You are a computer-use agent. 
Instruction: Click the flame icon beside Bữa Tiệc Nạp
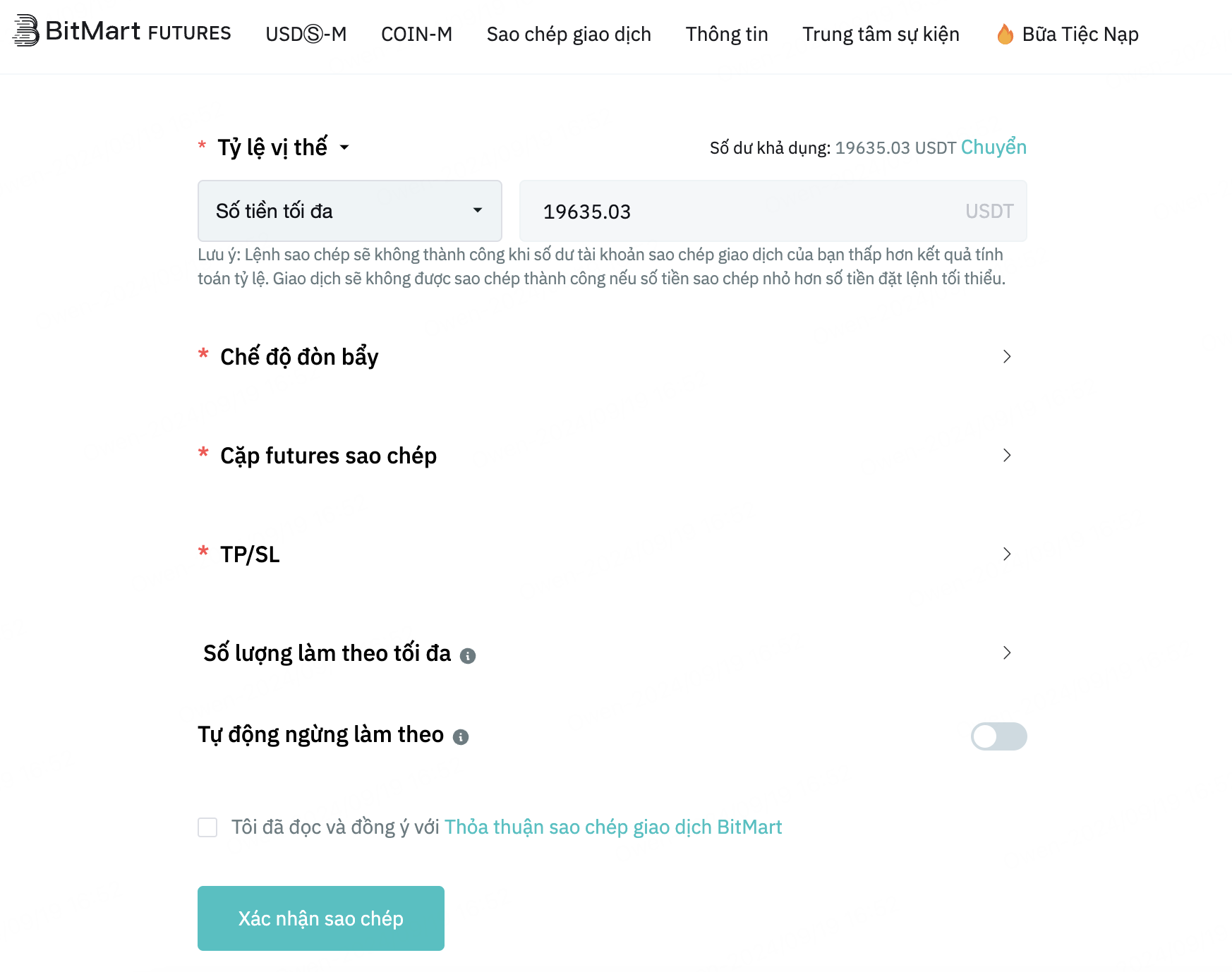(x=1005, y=34)
